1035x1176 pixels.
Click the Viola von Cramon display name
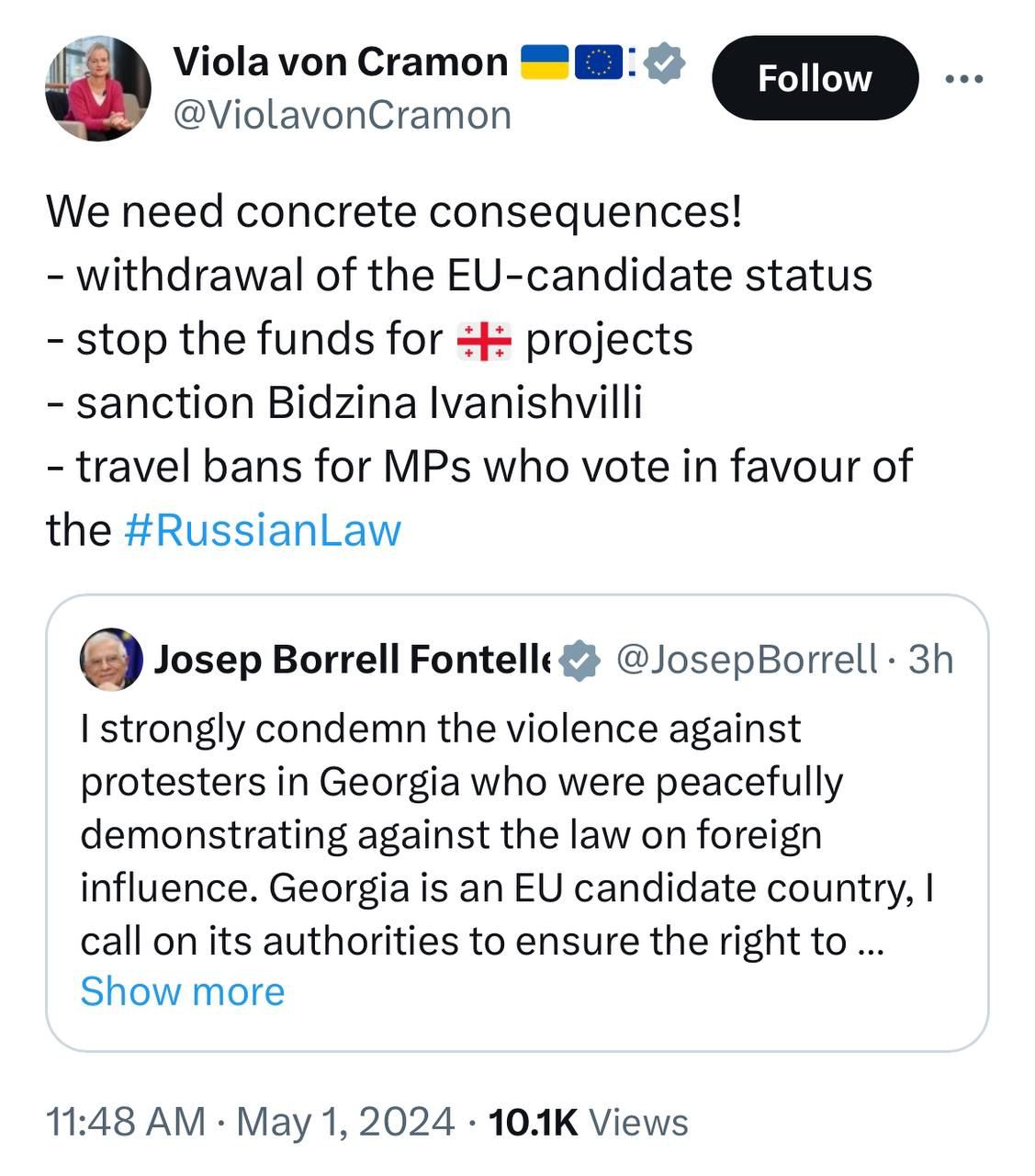point(340,62)
